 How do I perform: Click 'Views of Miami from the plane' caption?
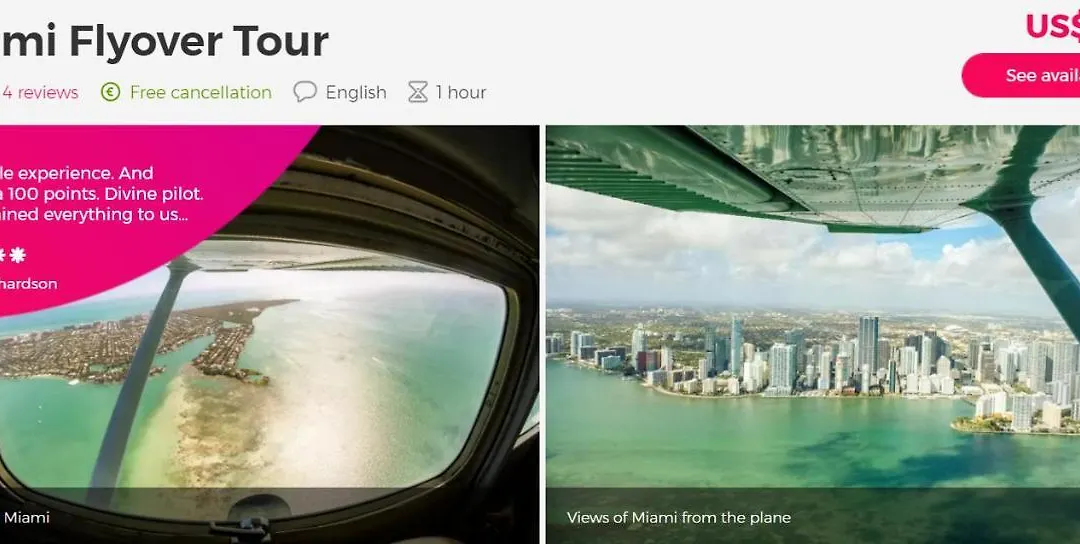point(678,517)
